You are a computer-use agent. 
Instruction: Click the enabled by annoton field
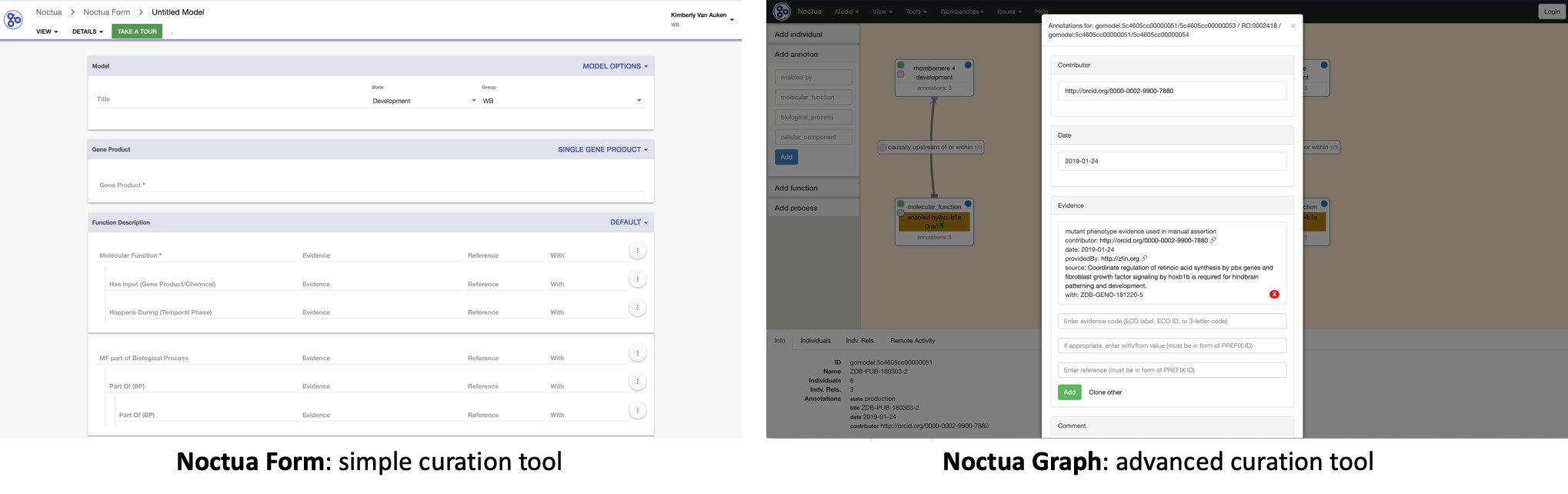pos(813,77)
